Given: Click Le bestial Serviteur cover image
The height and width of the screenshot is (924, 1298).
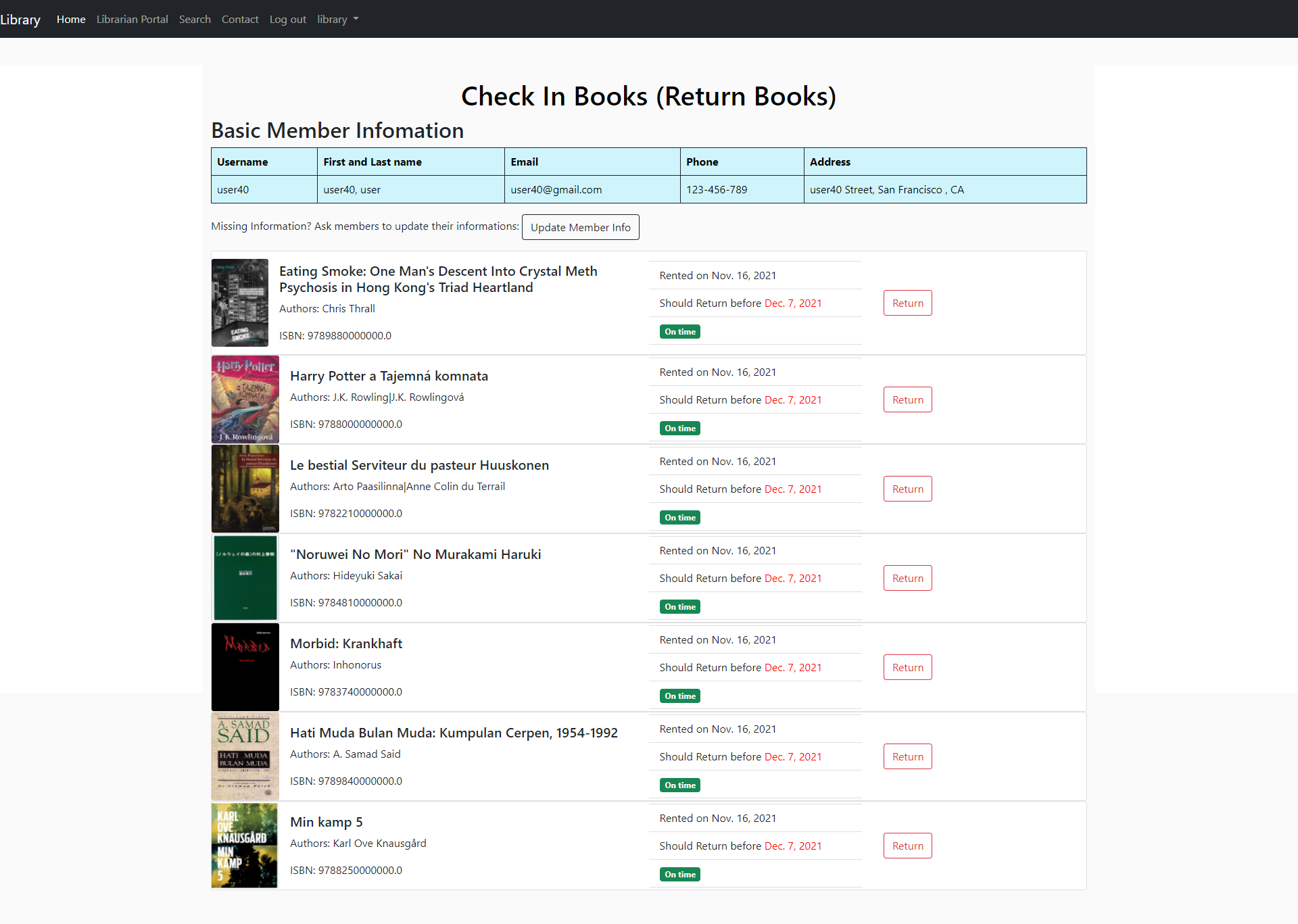Looking at the screenshot, I should point(245,489).
